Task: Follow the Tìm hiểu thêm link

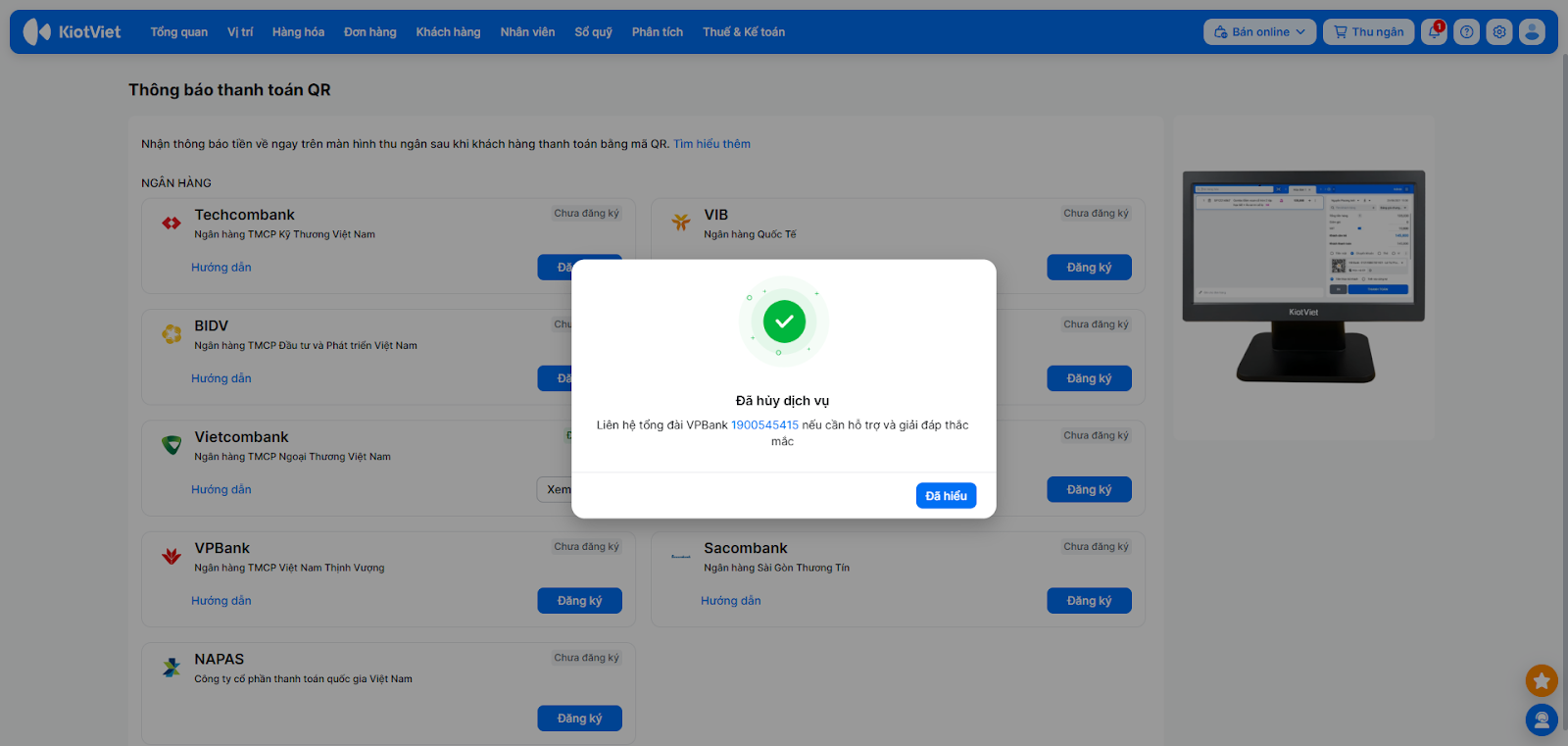Action: pyautogui.click(x=712, y=144)
